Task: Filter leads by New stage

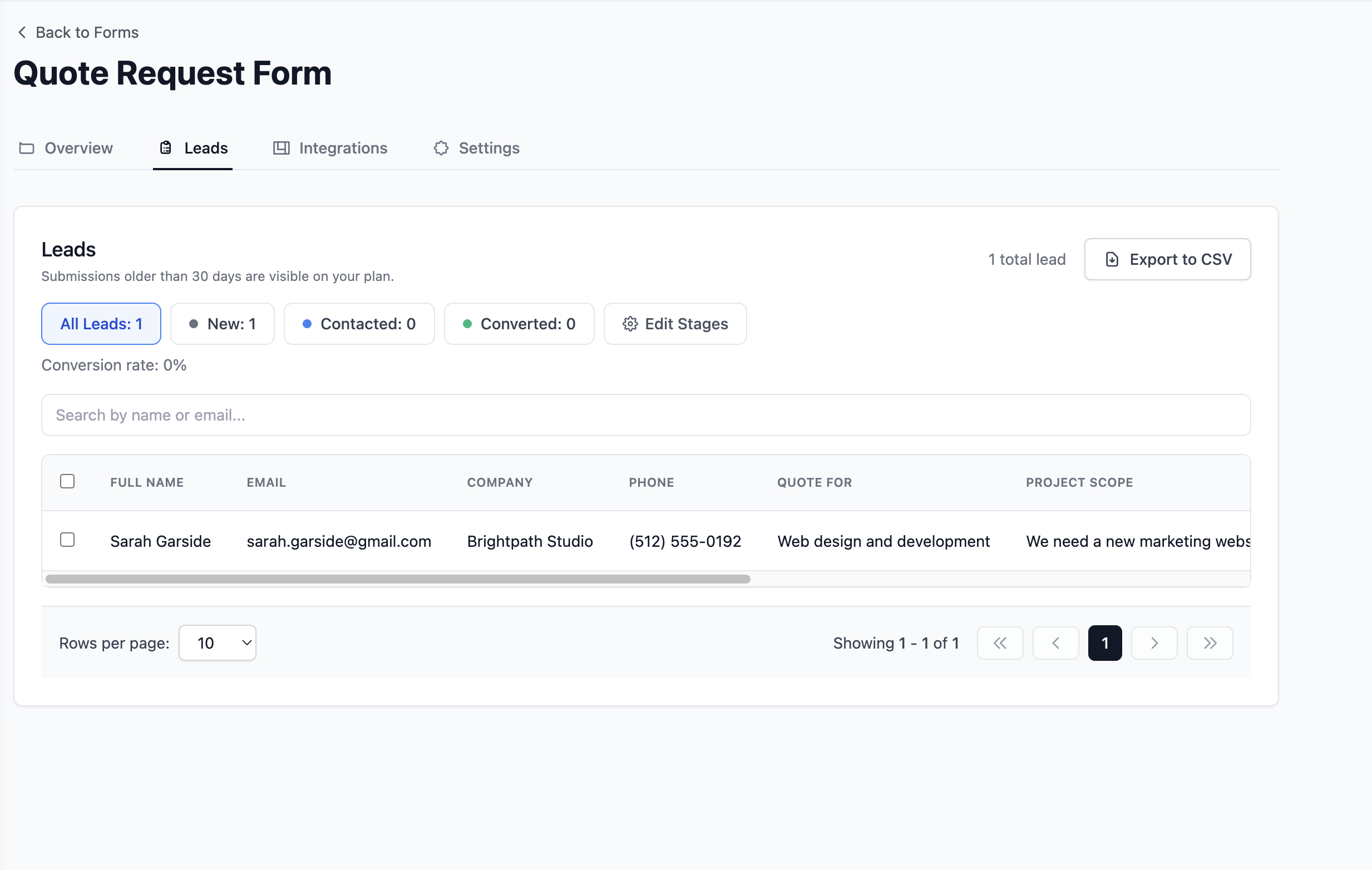Action: (222, 324)
